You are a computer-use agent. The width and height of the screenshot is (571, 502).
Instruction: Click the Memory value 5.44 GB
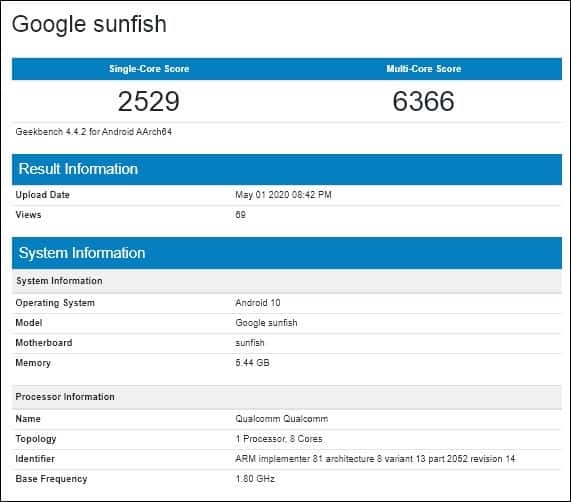[x=252, y=363]
